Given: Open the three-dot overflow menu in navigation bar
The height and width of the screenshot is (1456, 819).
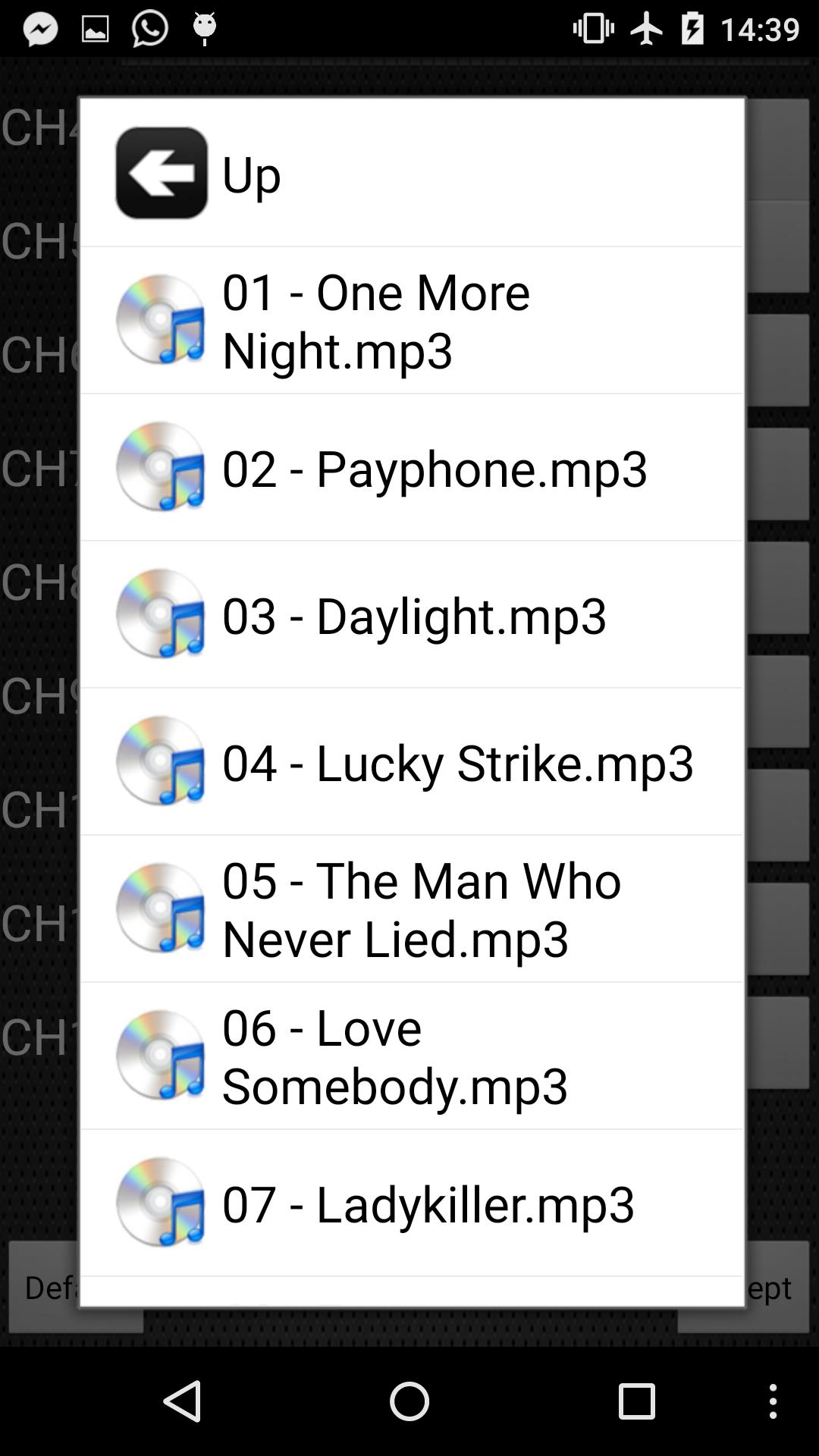Looking at the screenshot, I should (773, 1401).
